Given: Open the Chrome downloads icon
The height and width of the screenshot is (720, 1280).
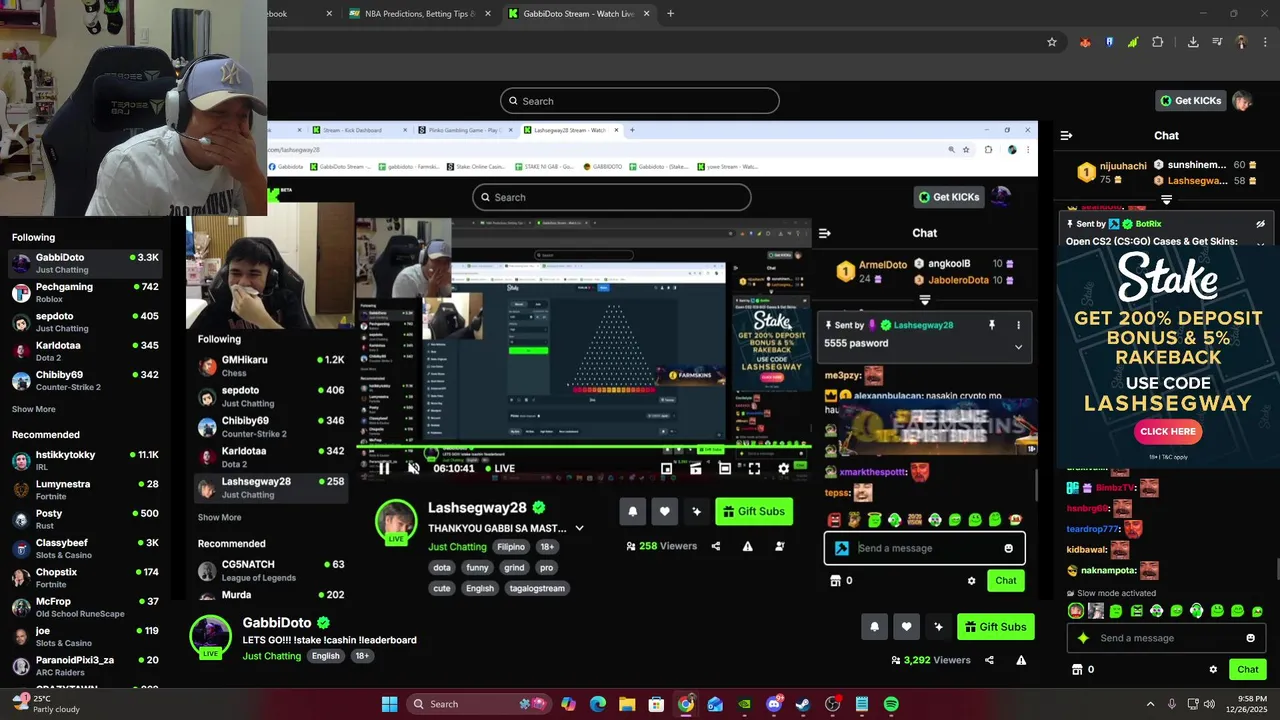Looking at the screenshot, I should pyautogui.click(x=1193, y=42).
